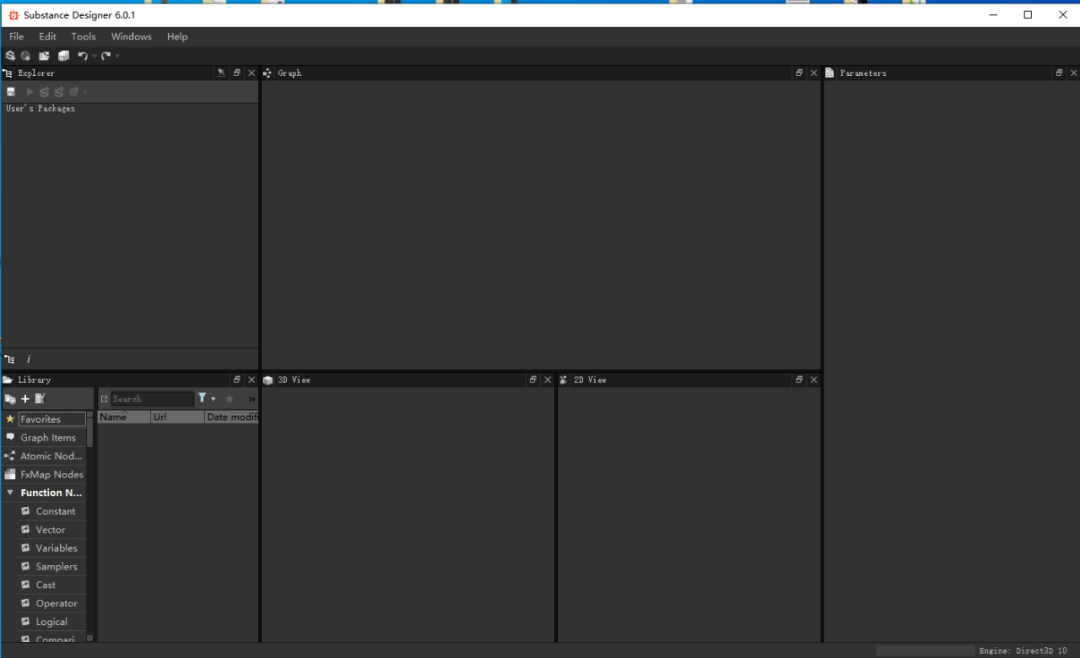The width and height of the screenshot is (1080, 658).
Task: Click the second Substance S icon in Explorer toolbar
Action: tap(59, 92)
